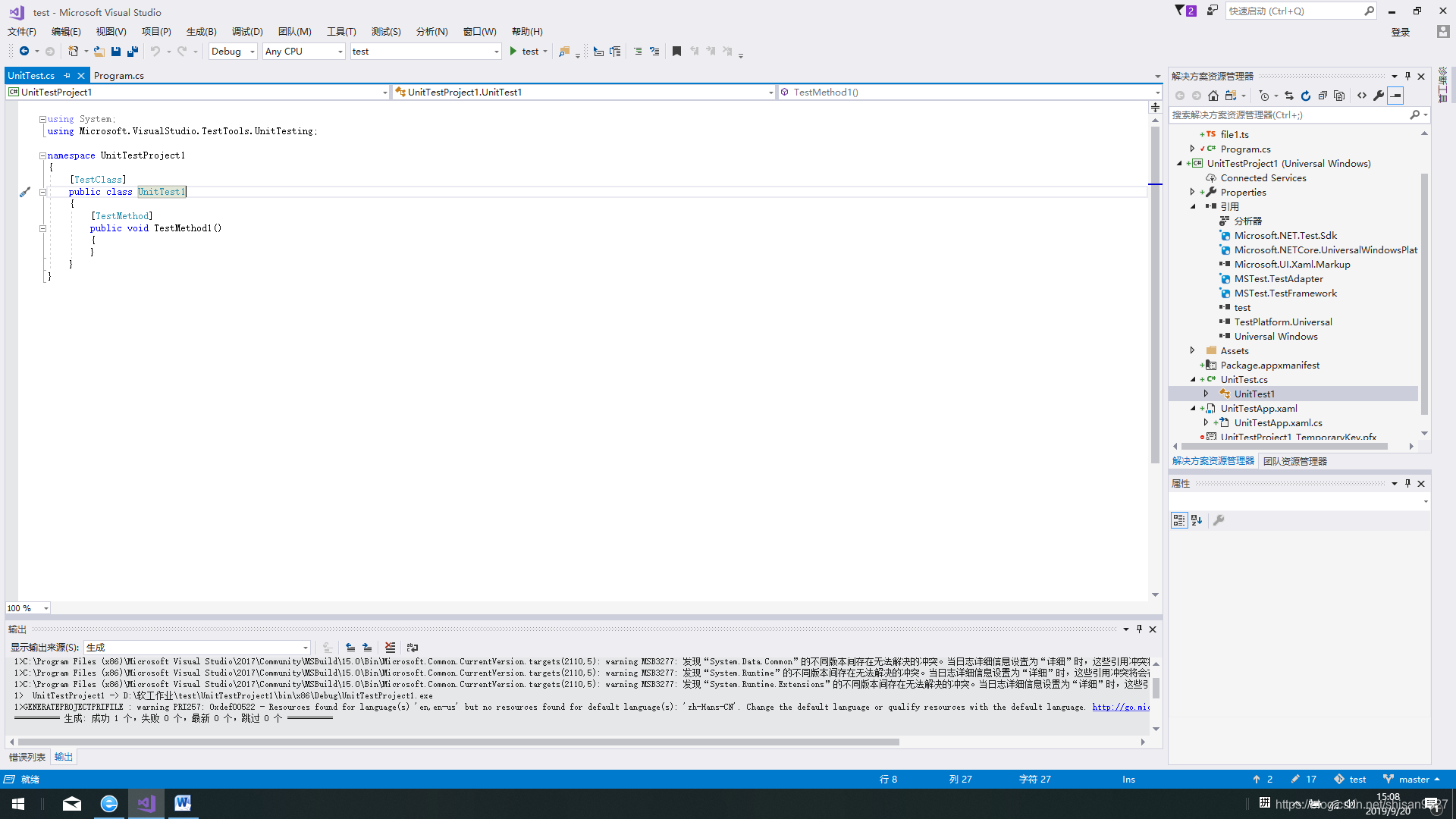Collapse the namespace block in editor
This screenshot has height=819, width=1456.
point(42,155)
